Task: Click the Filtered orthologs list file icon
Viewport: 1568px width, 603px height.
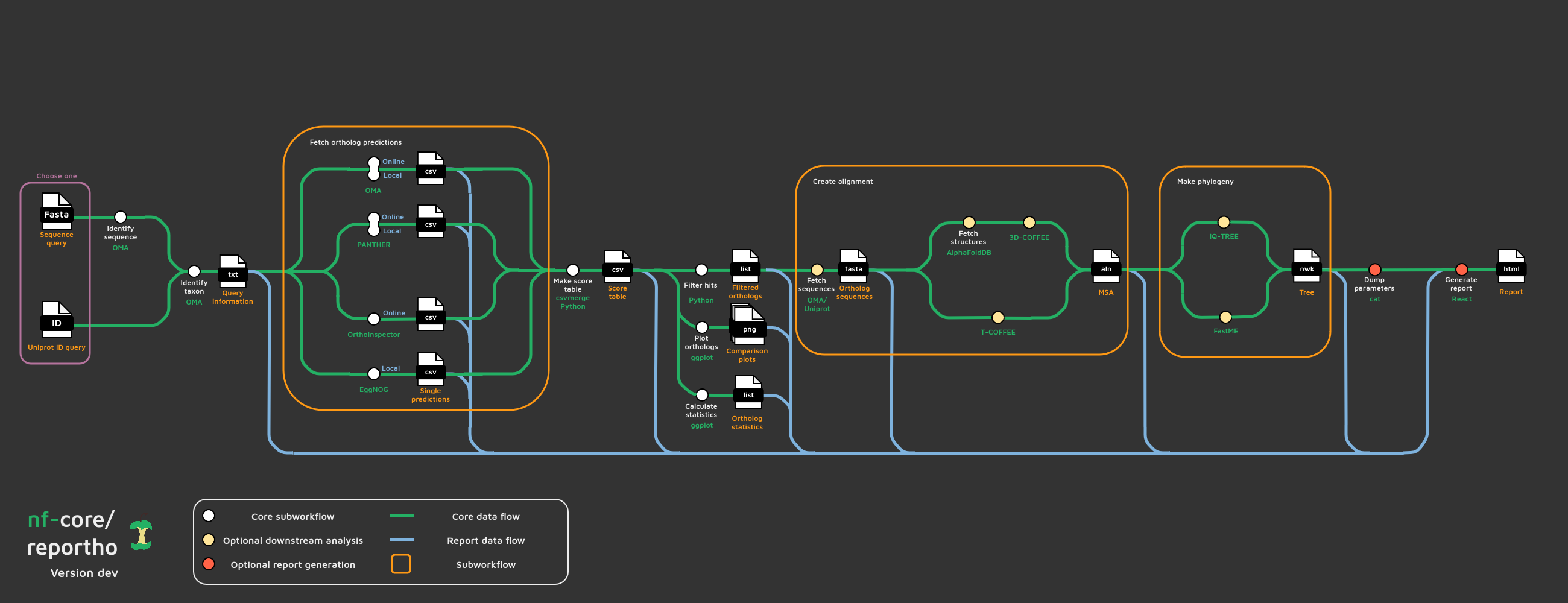Action: click(x=745, y=266)
